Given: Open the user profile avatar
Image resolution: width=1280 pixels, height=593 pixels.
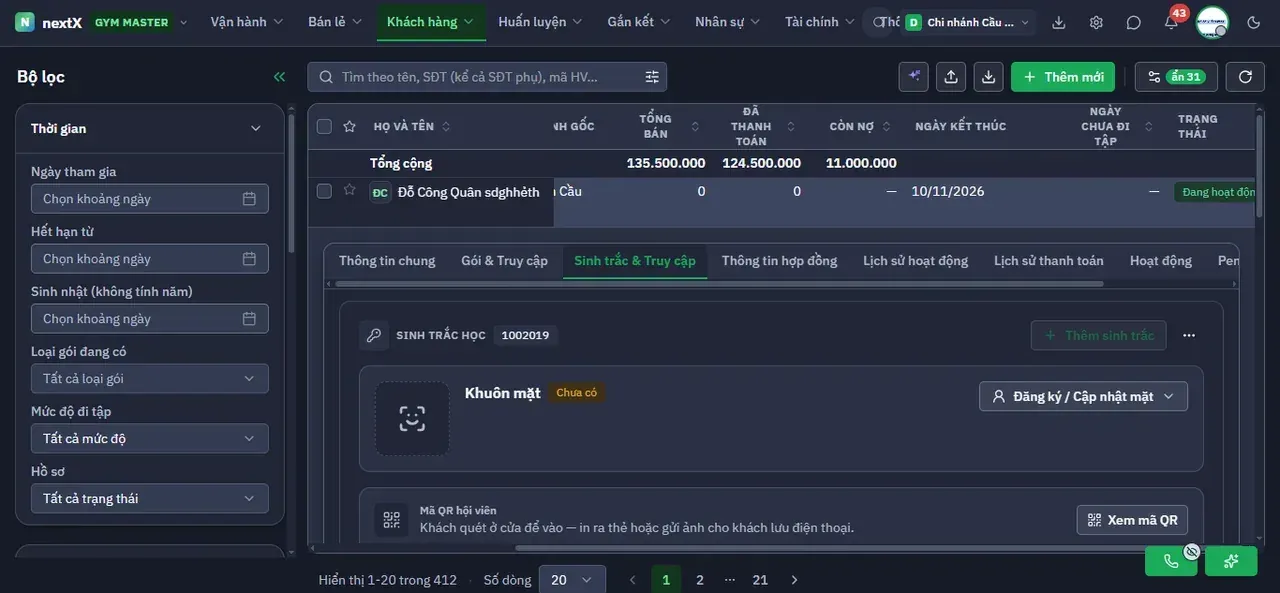Looking at the screenshot, I should pos(1212,22).
